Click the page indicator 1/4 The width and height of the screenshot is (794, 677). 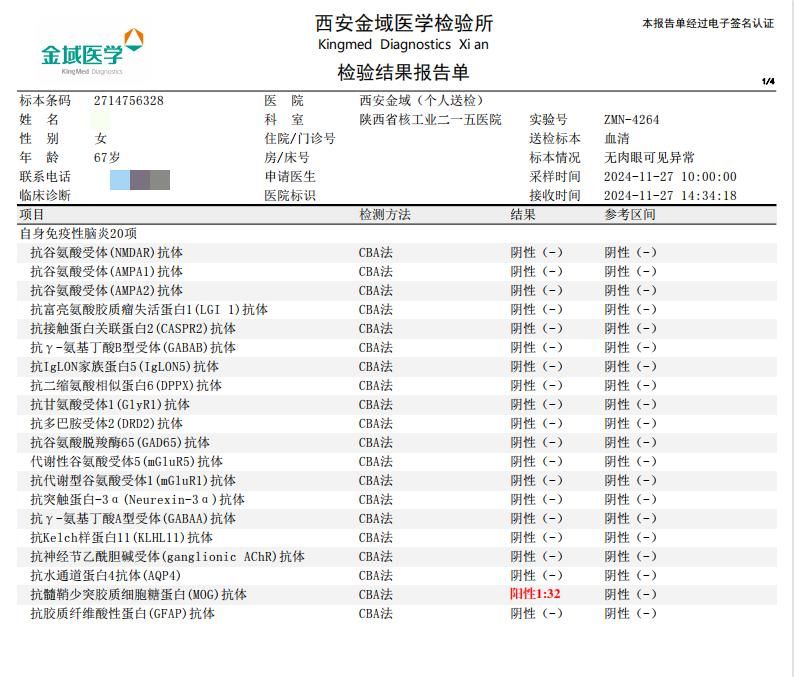[x=768, y=81]
